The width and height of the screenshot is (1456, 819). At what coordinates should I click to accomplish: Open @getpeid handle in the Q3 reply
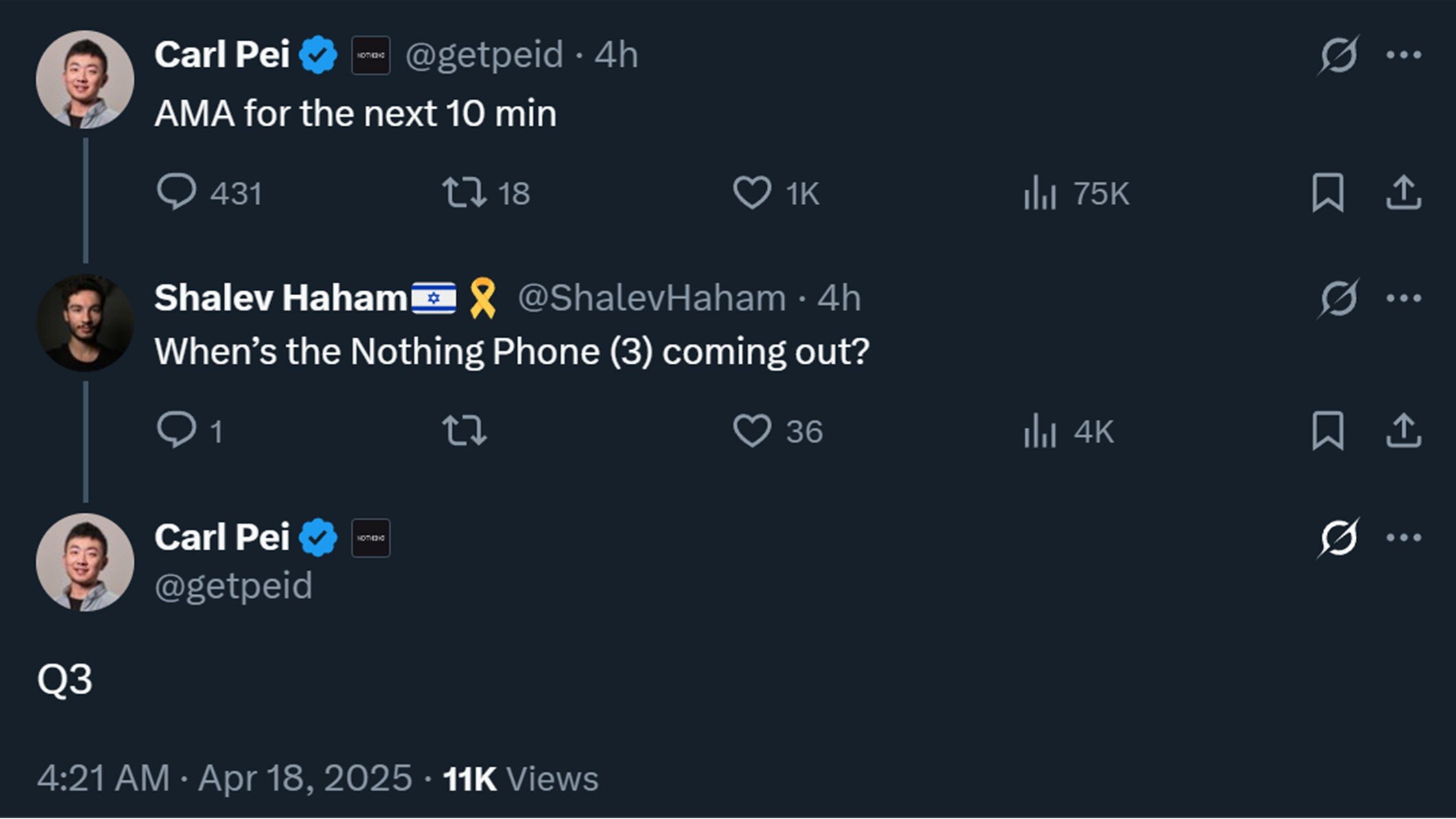coord(233,586)
